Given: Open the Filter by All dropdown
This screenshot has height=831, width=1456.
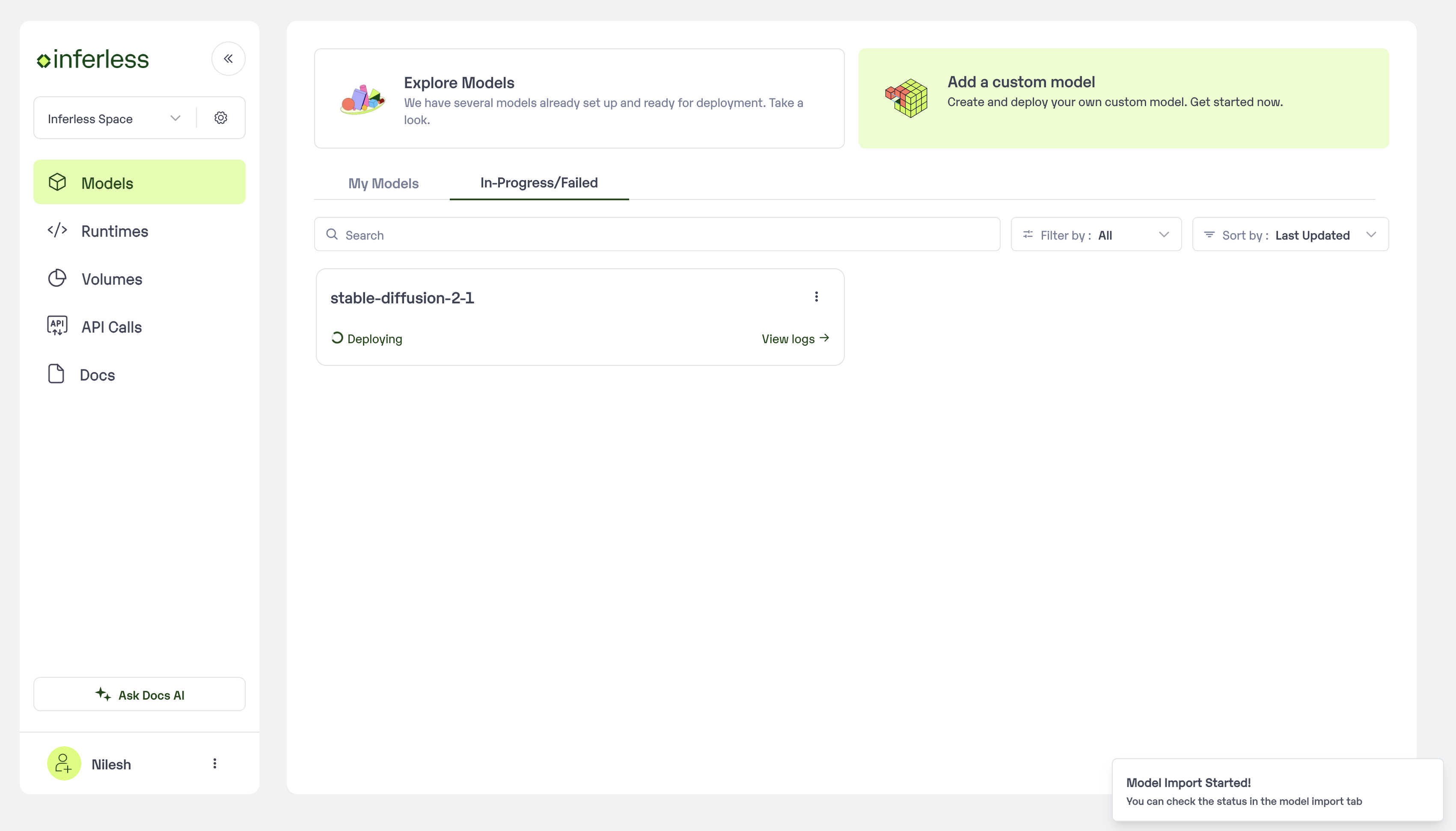Looking at the screenshot, I should click(1095, 234).
